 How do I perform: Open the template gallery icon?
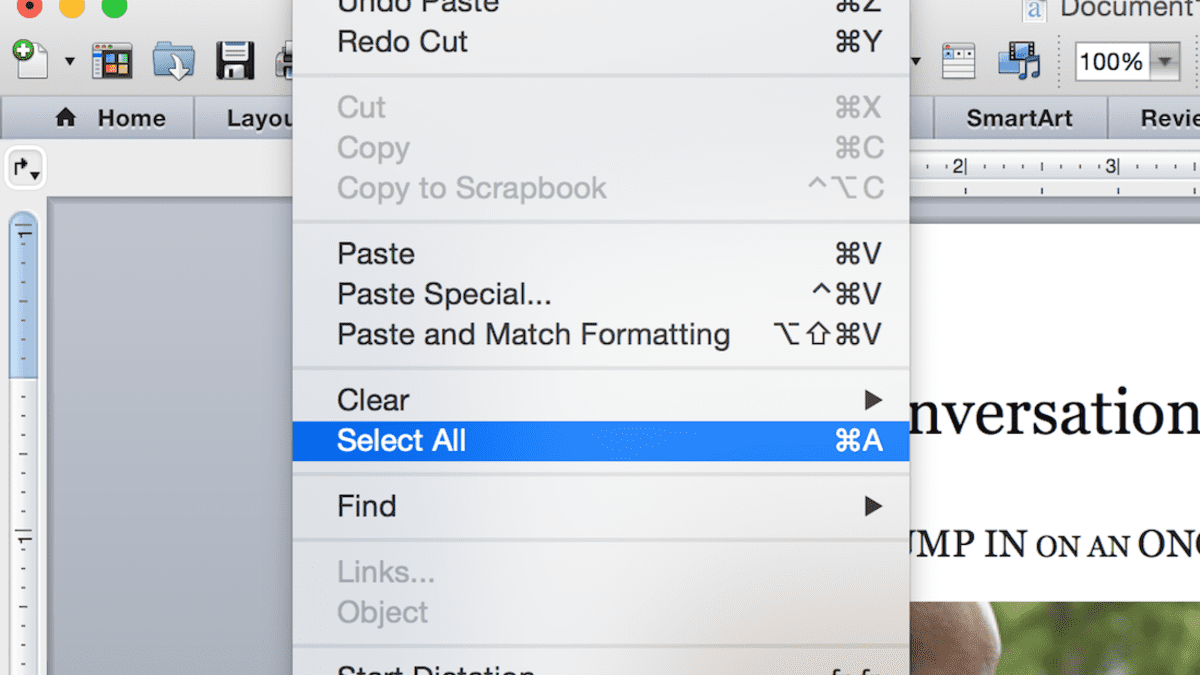[112, 61]
